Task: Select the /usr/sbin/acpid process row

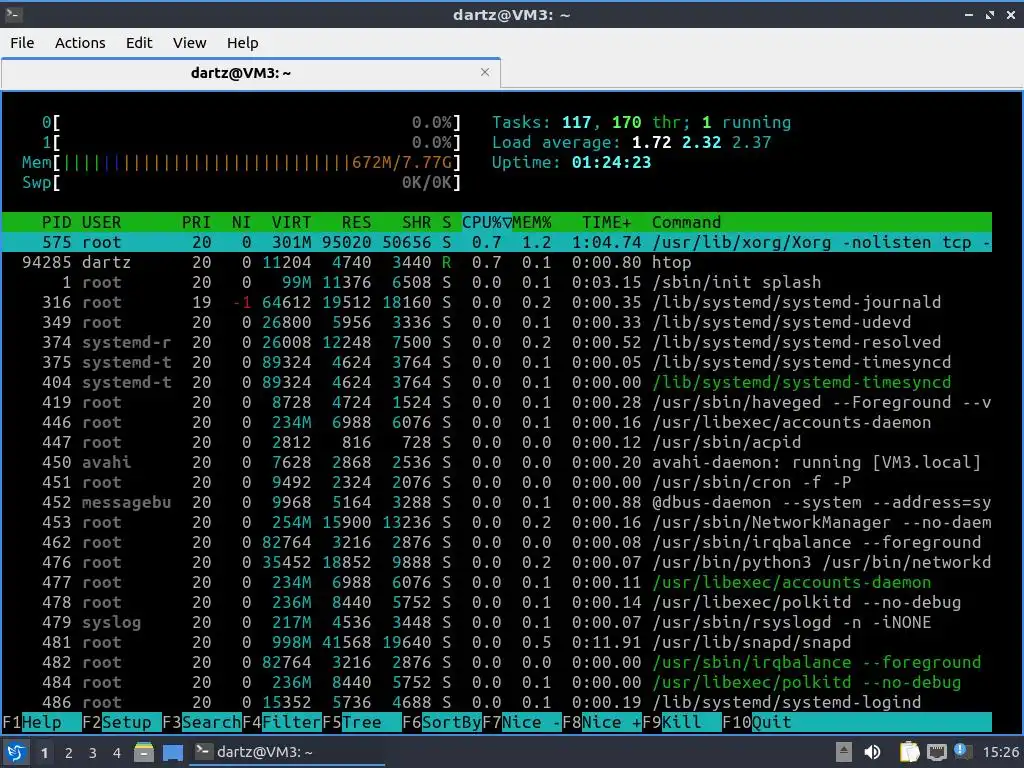Action: point(496,443)
